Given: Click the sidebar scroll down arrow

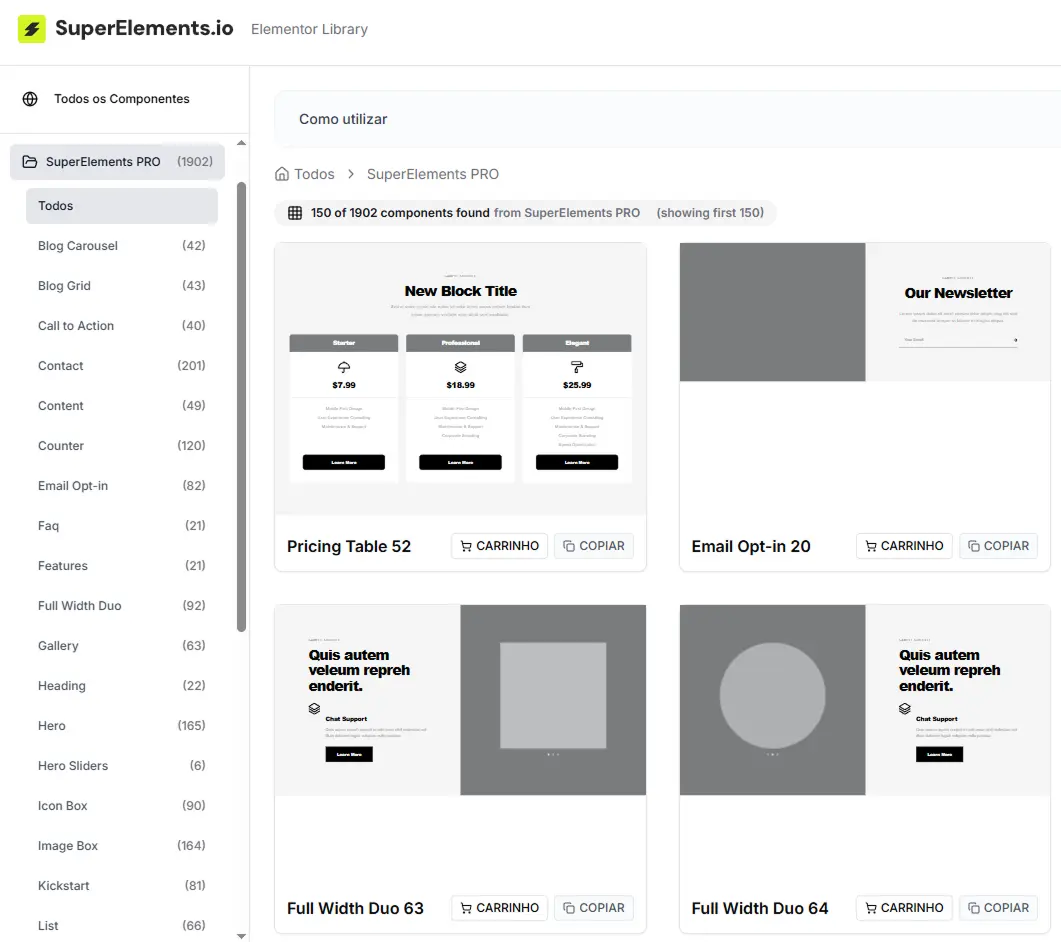Looking at the screenshot, I should point(241,935).
